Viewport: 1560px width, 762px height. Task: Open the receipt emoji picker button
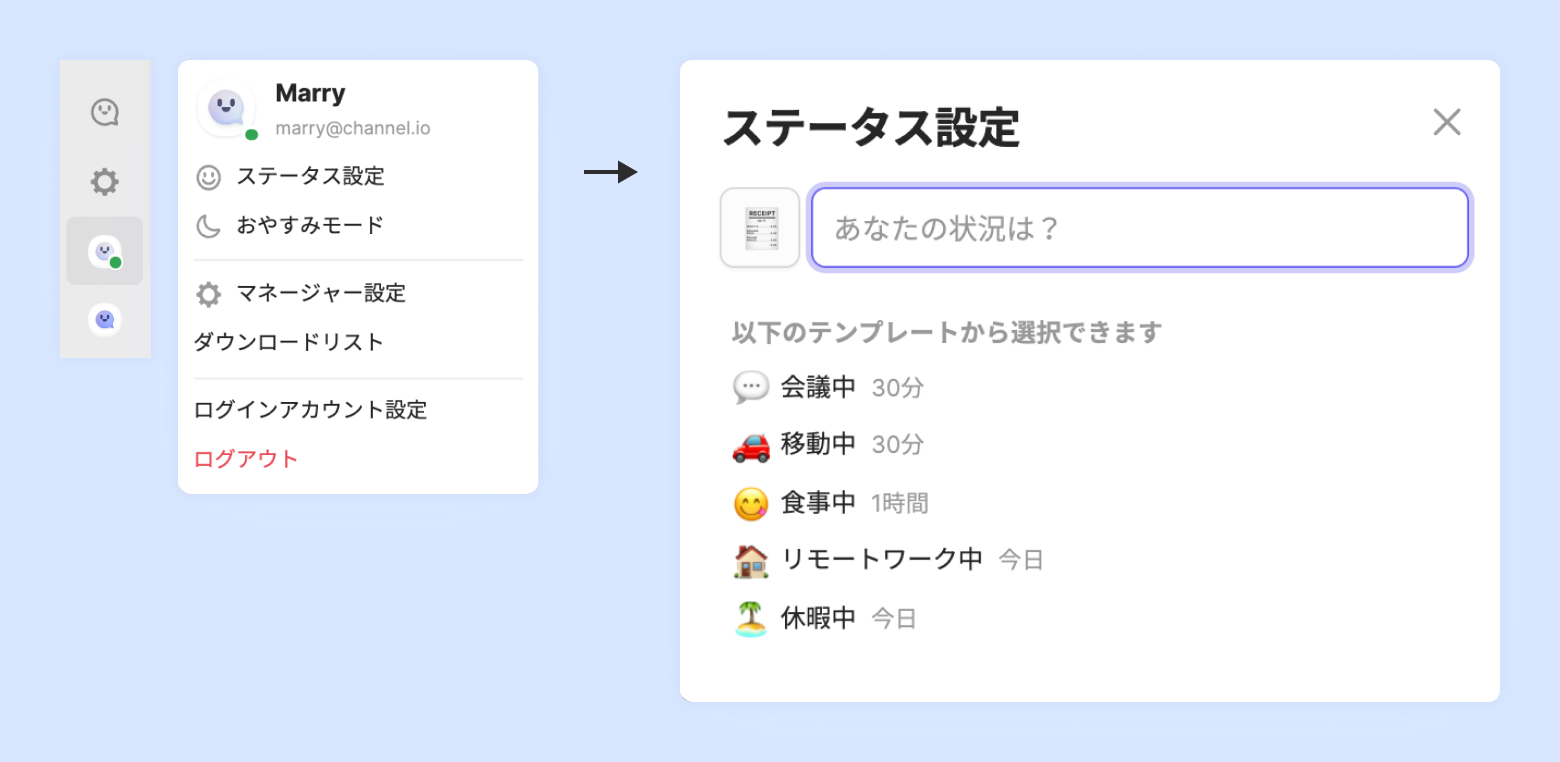[760, 228]
